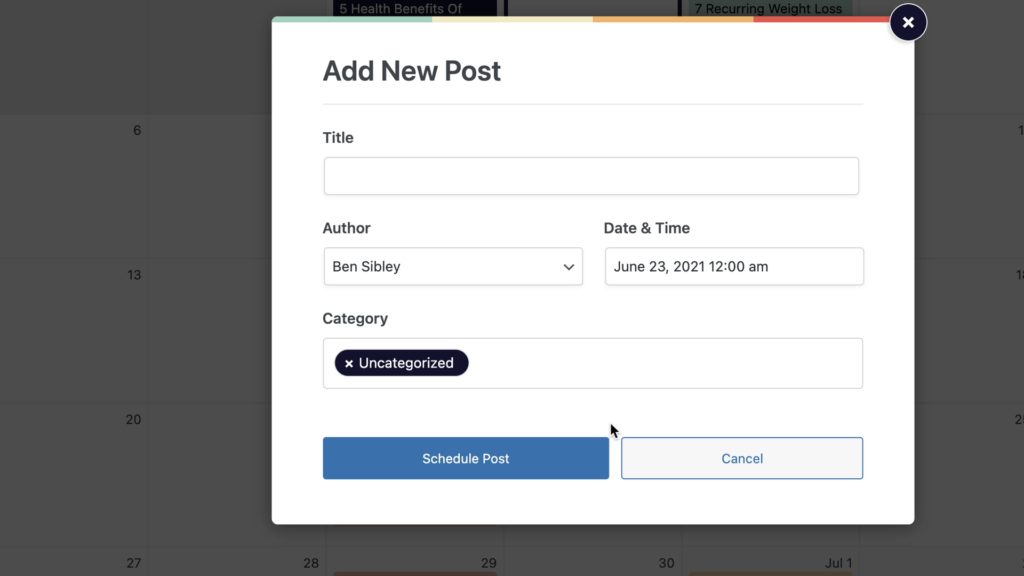
Task: Click the Category field label
Action: pyautogui.click(x=355, y=319)
